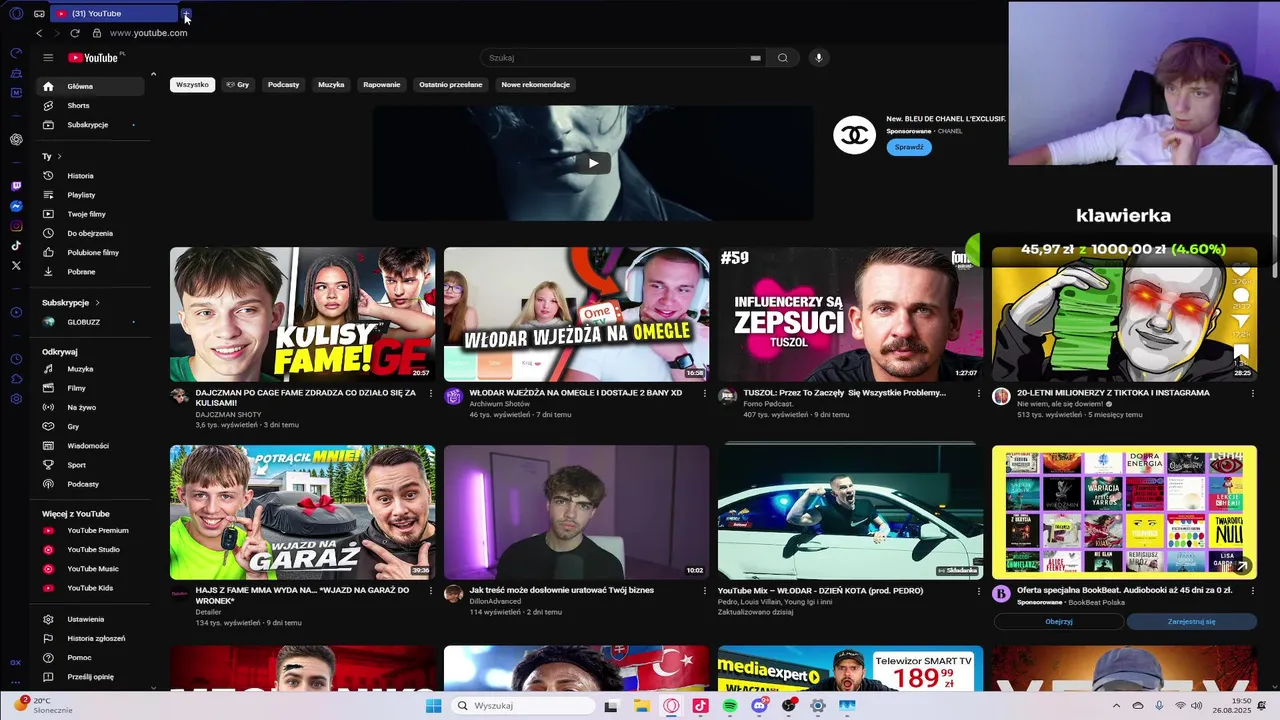Expand the Ty section
Screen dimensions: 1280x720
(52, 157)
